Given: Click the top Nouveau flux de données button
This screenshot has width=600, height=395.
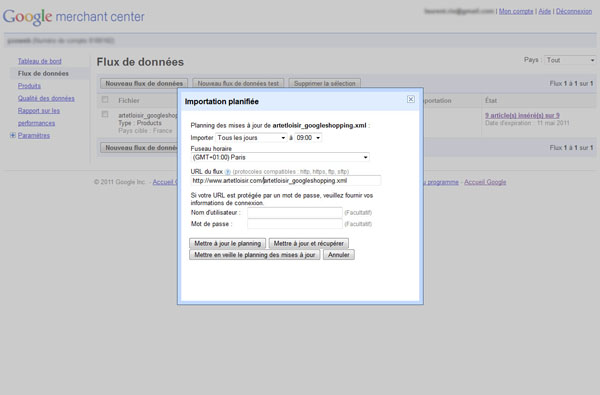Looking at the screenshot, I should point(144,83).
